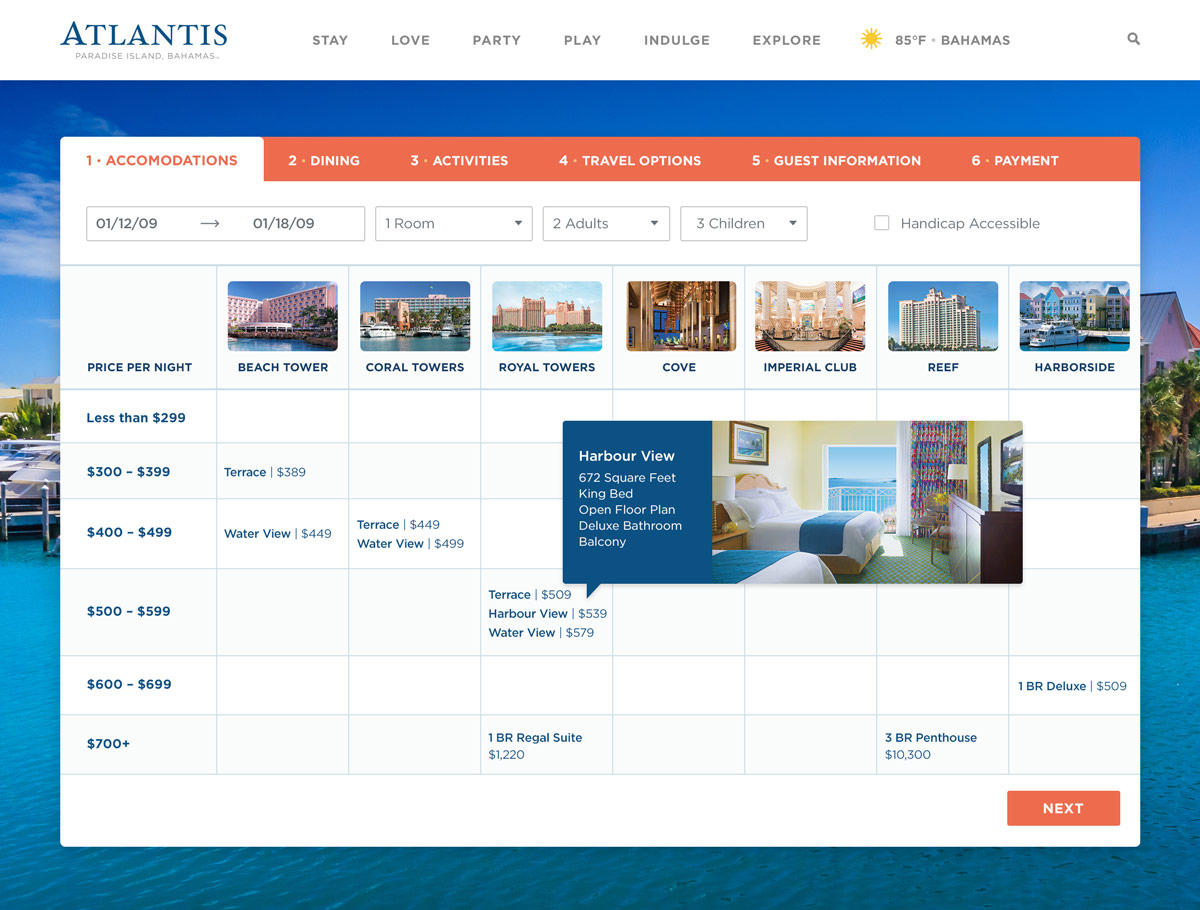Select the Cove property thumbnail
The width and height of the screenshot is (1200, 910).
pyautogui.click(x=678, y=314)
